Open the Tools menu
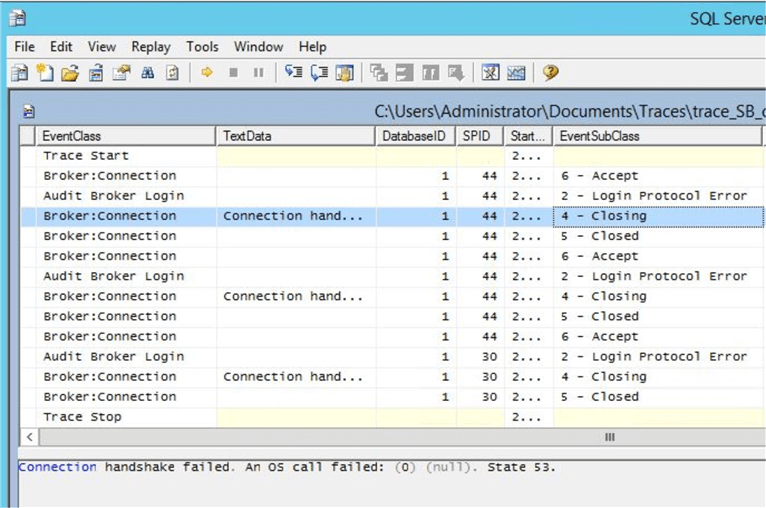This screenshot has width=766, height=508. point(202,46)
